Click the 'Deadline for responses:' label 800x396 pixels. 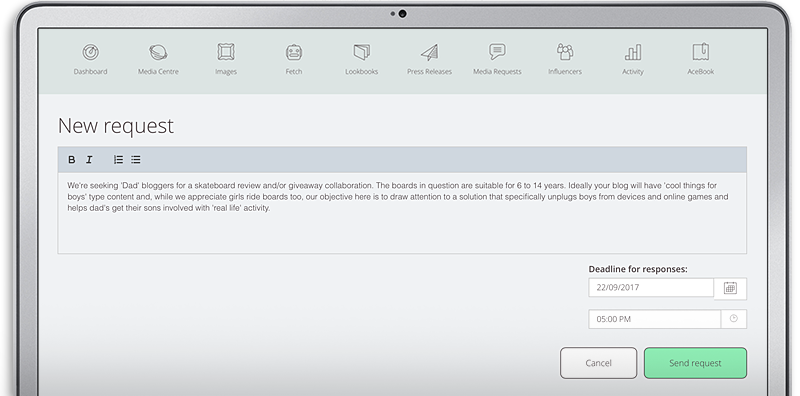coord(638,269)
